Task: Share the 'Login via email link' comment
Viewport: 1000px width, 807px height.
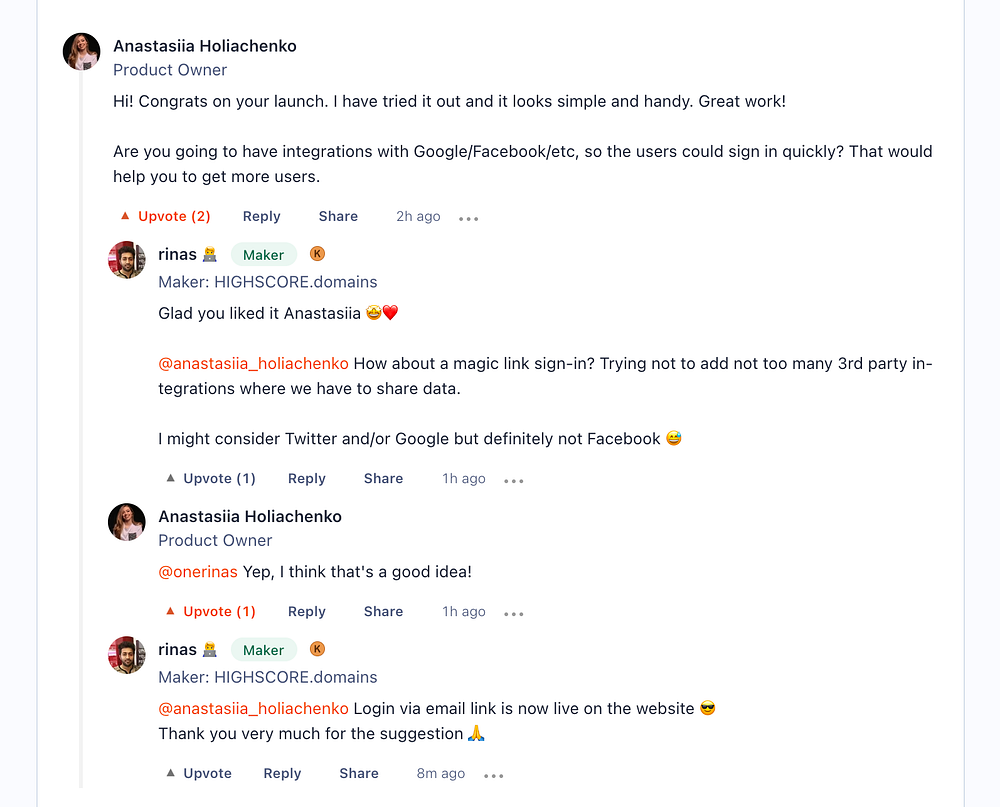Action: pyautogui.click(x=359, y=773)
